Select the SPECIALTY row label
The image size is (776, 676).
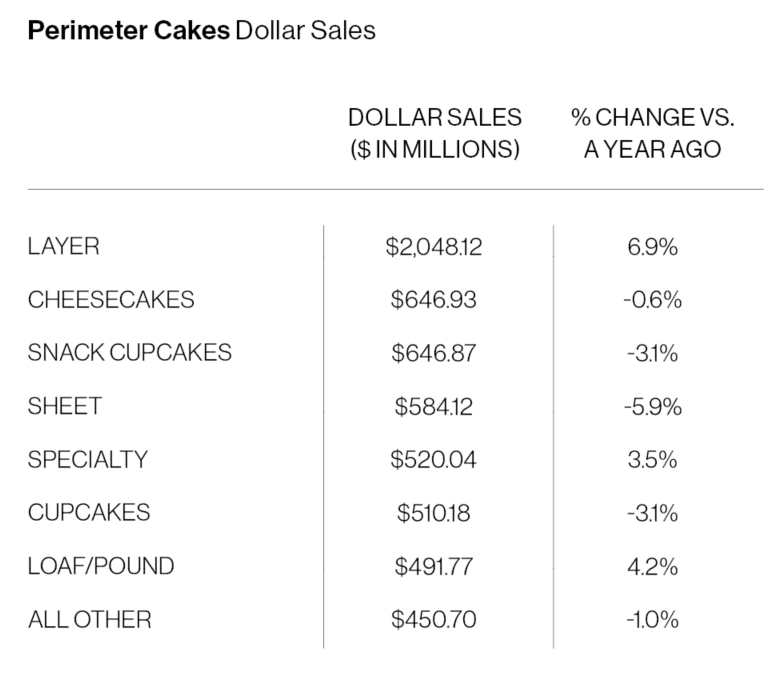coord(88,459)
